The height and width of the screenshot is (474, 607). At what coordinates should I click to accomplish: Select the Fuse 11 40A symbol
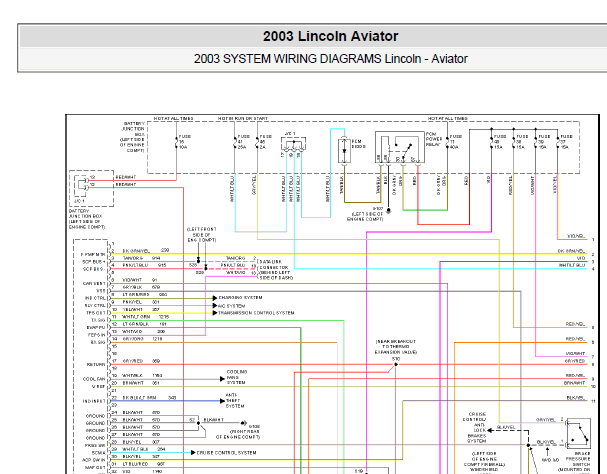[x=448, y=142]
